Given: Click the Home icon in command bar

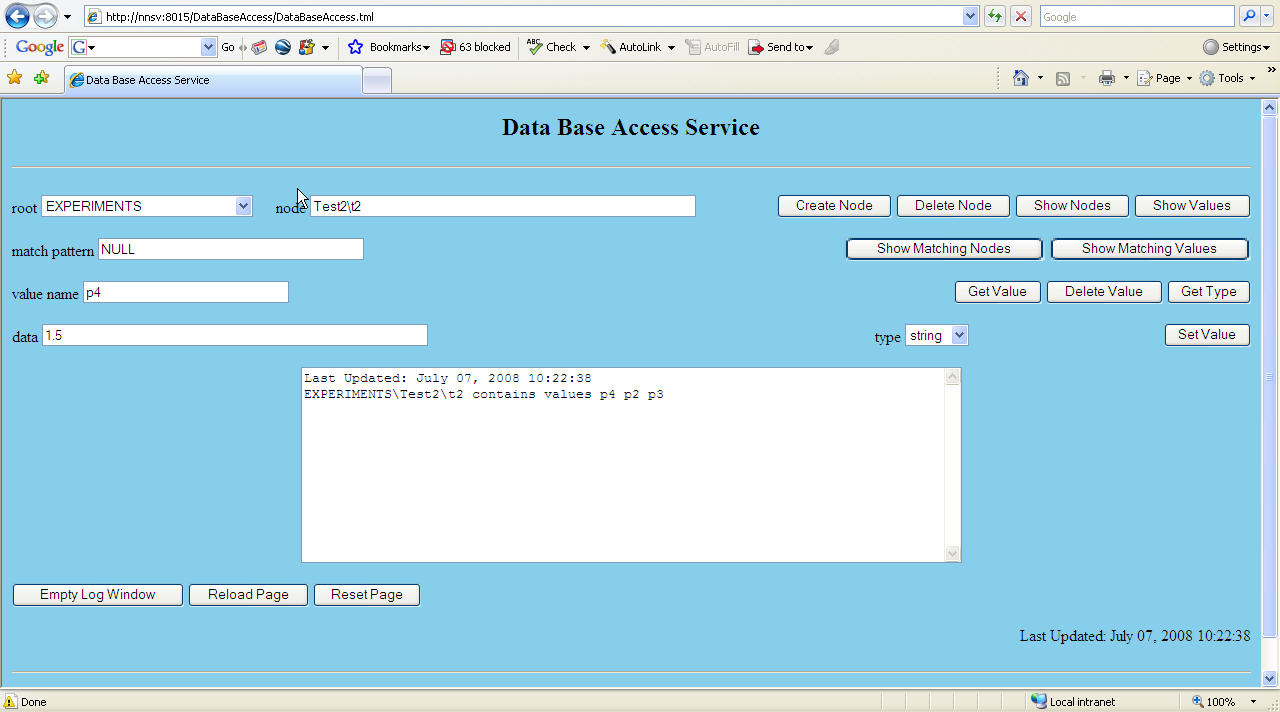Looking at the screenshot, I should (1021, 78).
